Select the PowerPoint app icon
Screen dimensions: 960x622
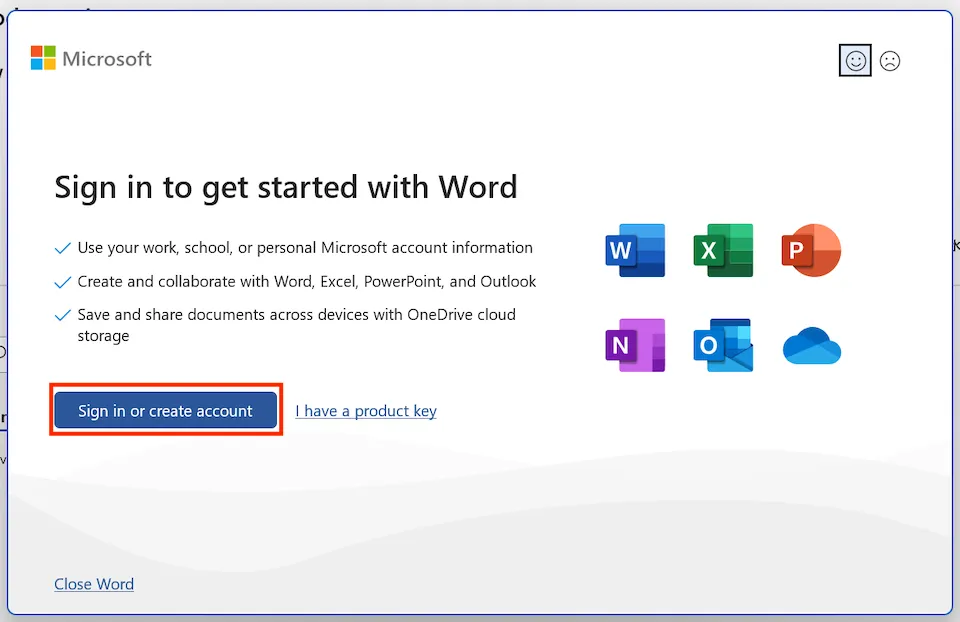point(811,250)
